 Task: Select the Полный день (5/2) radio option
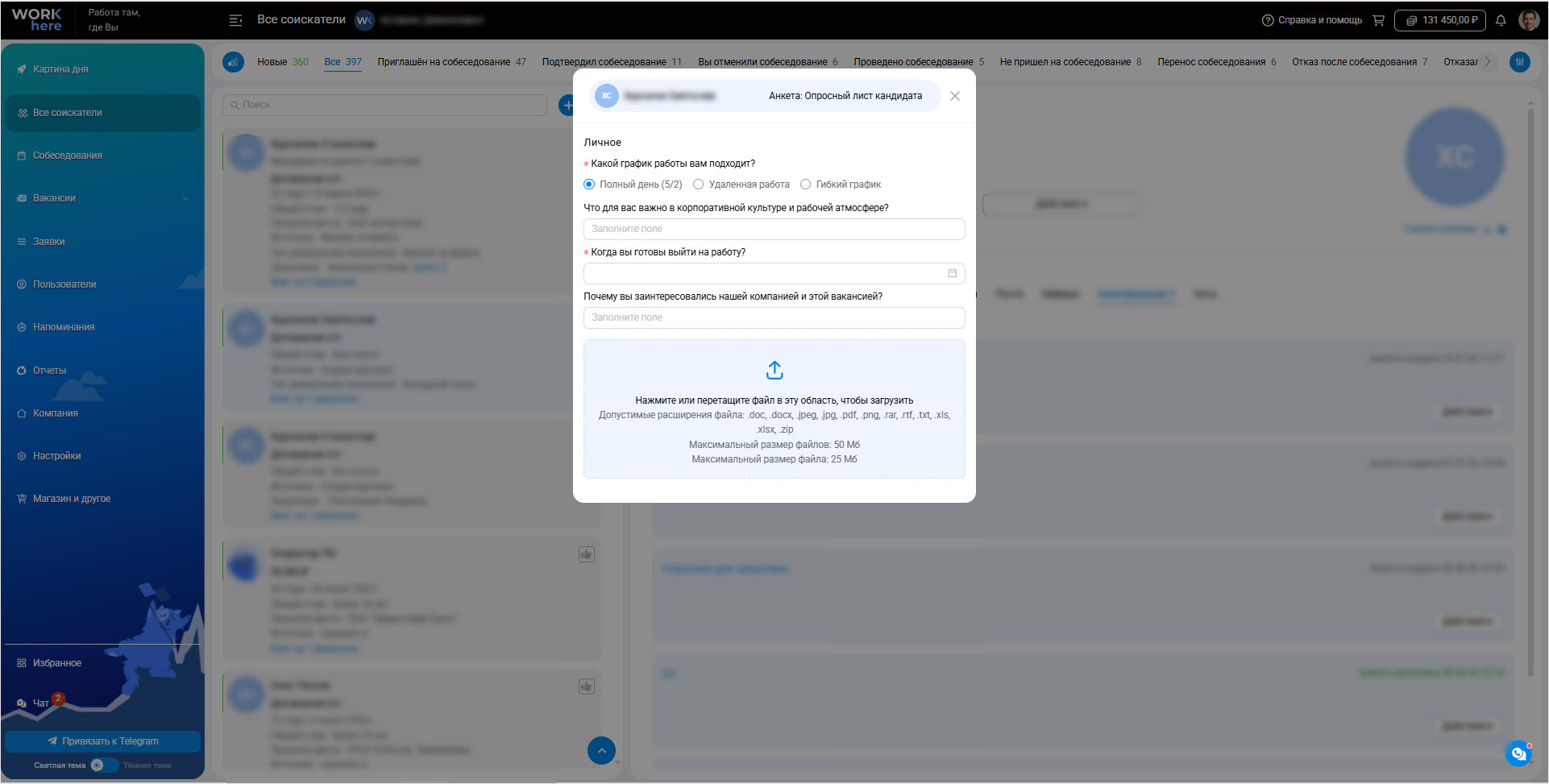coord(589,185)
